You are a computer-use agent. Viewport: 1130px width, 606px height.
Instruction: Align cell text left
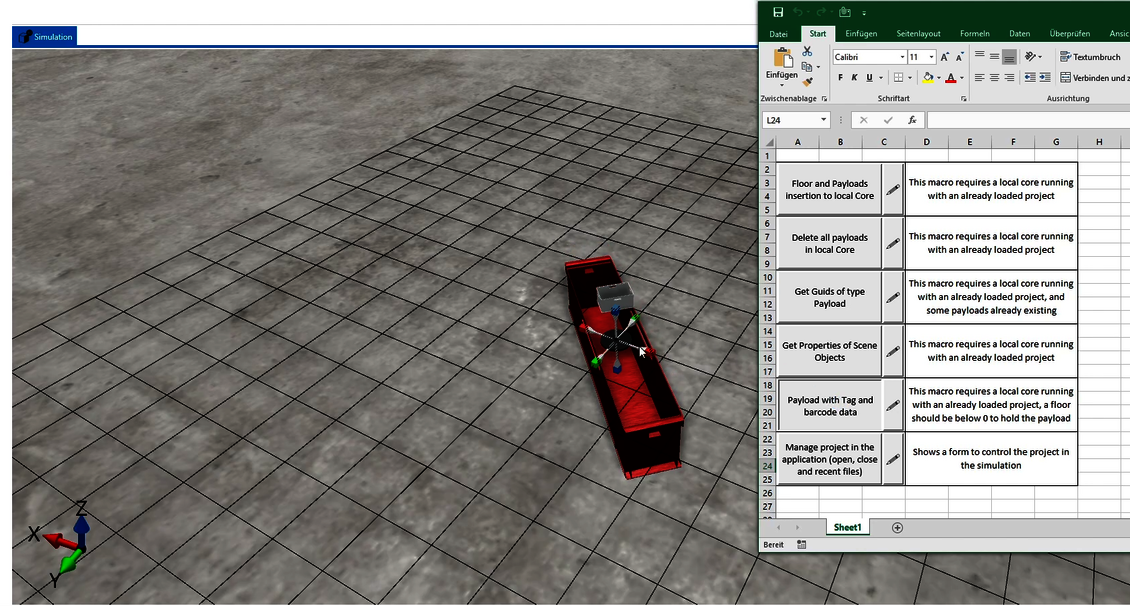[979, 78]
